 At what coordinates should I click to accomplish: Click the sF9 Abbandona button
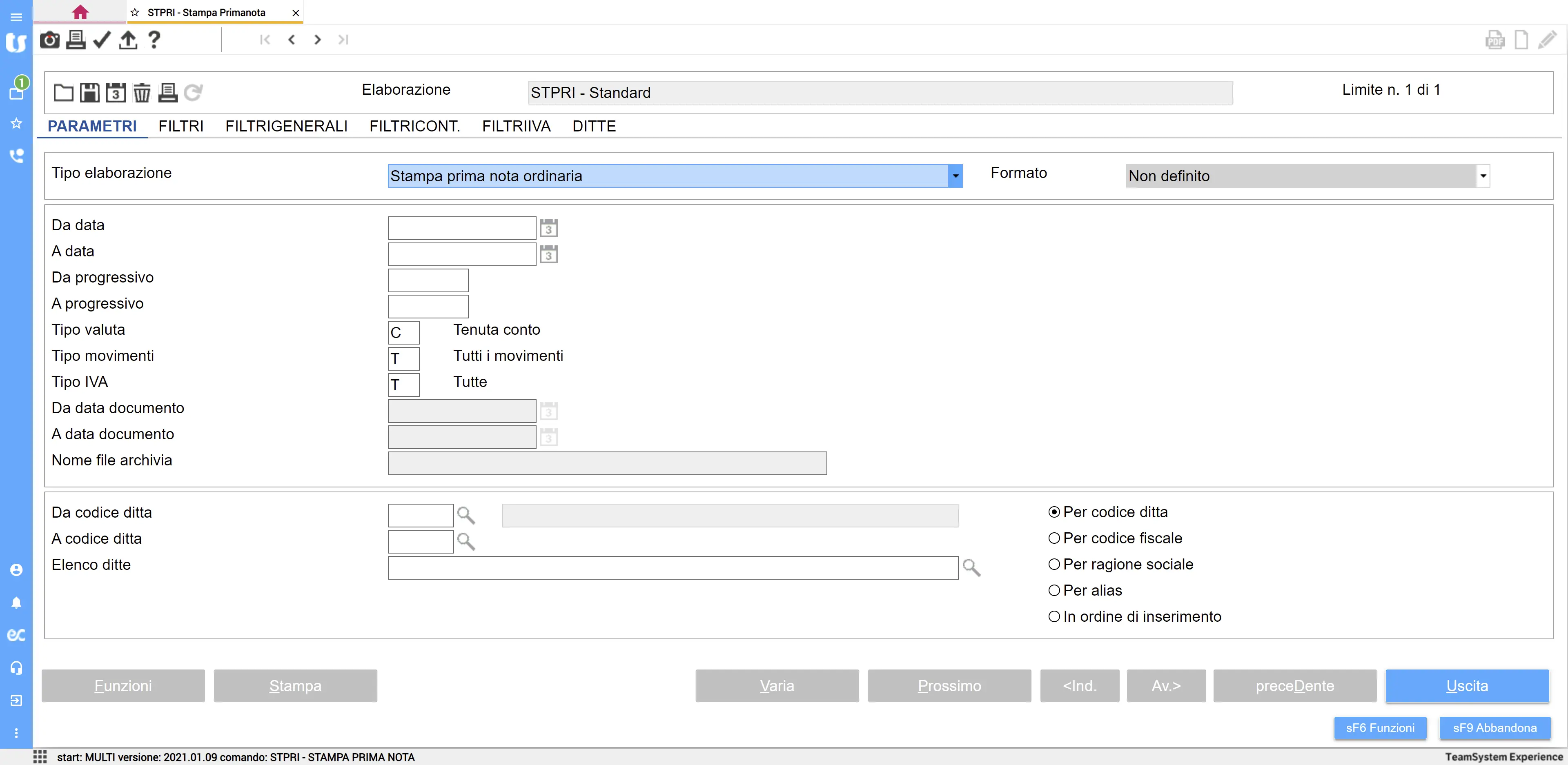[x=1494, y=728]
